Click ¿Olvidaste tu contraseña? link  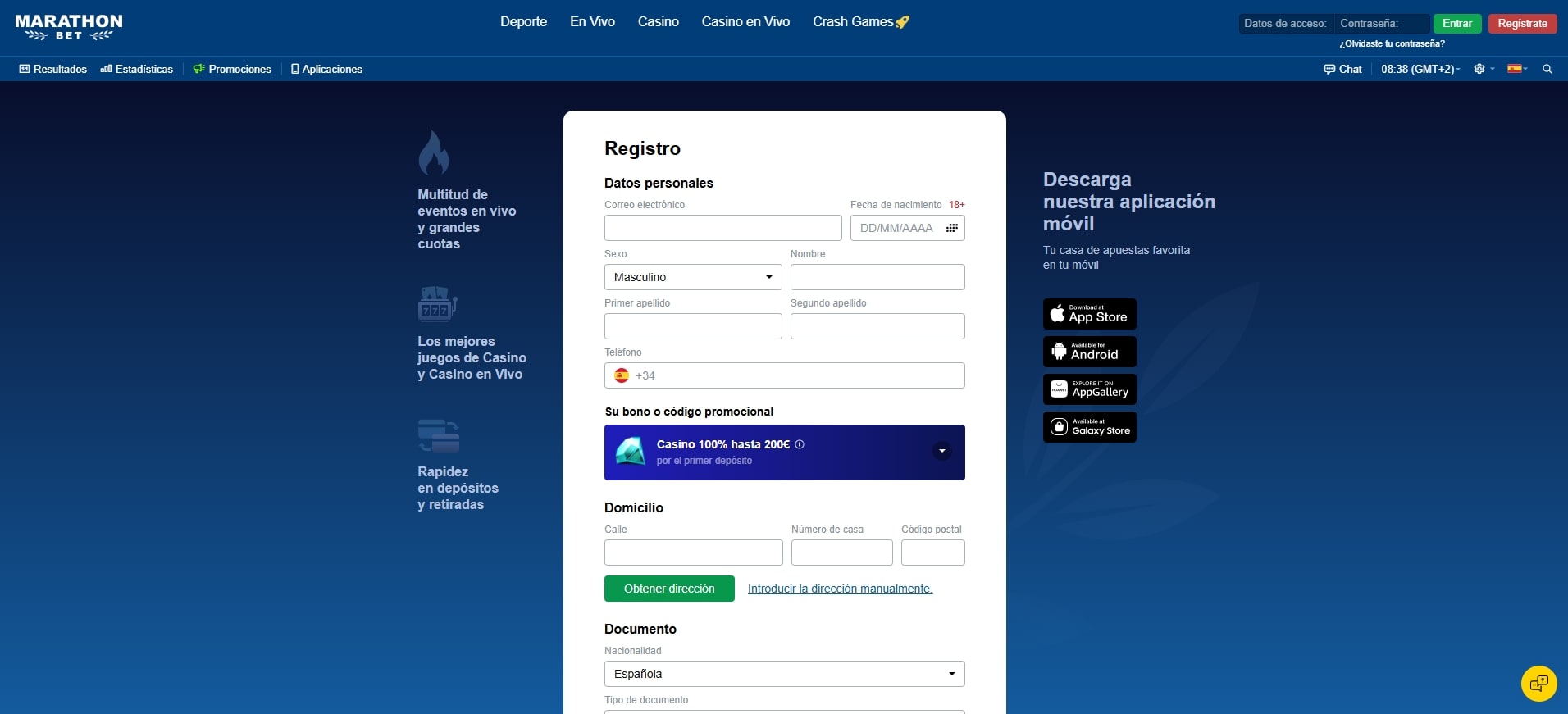tap(1392, 43)
